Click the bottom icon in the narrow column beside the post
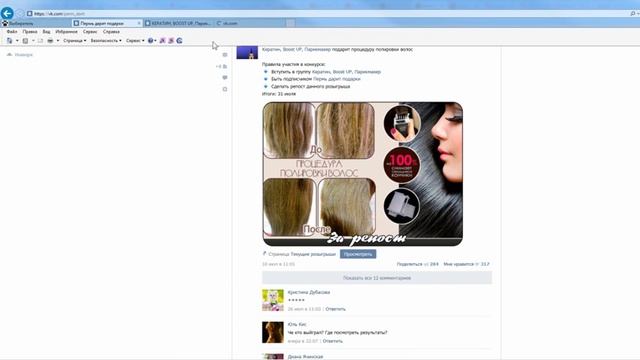The height and width of the screenshot is (360, 640). [x=225, y=89]
